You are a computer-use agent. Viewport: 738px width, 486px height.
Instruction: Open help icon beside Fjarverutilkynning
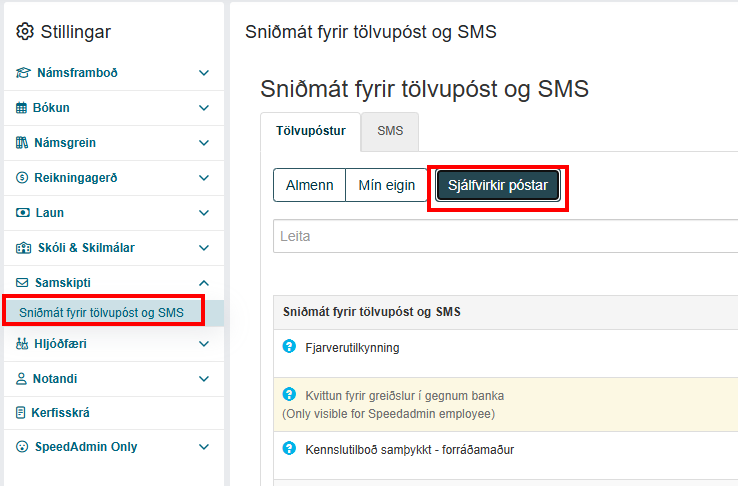289,346
